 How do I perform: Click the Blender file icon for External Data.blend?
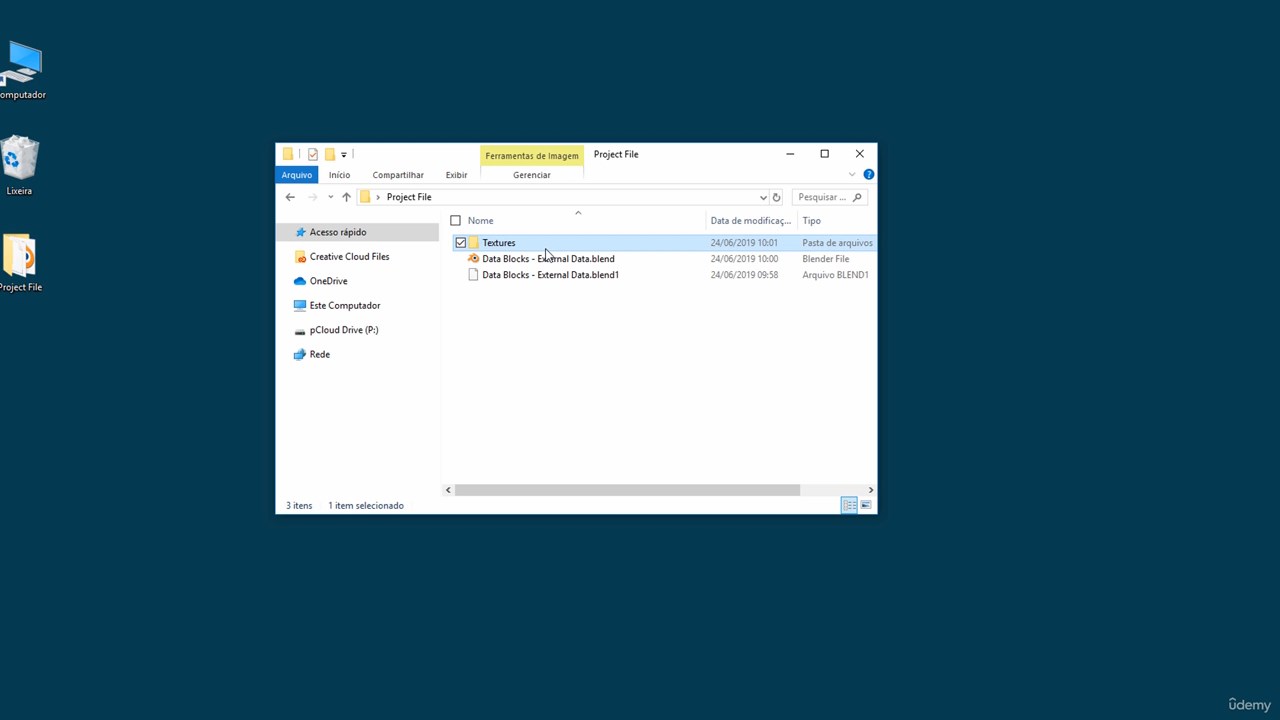pos(474,259)
